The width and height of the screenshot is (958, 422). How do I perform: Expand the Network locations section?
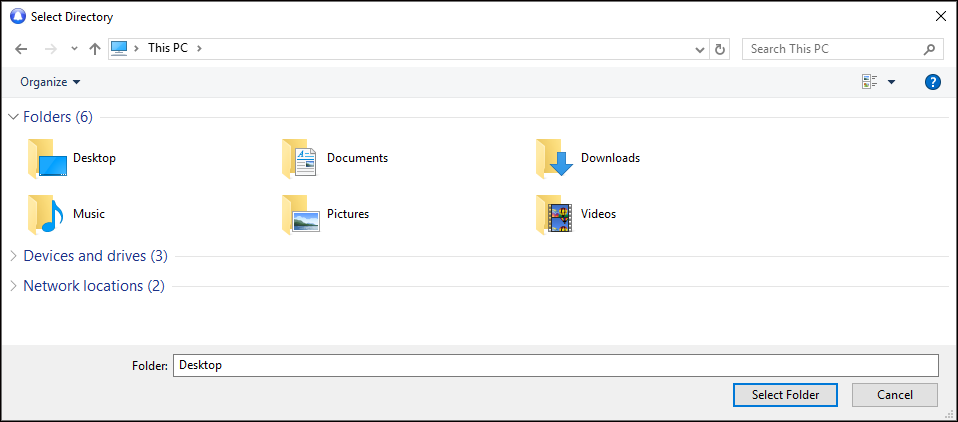click(x=13, y=286)
